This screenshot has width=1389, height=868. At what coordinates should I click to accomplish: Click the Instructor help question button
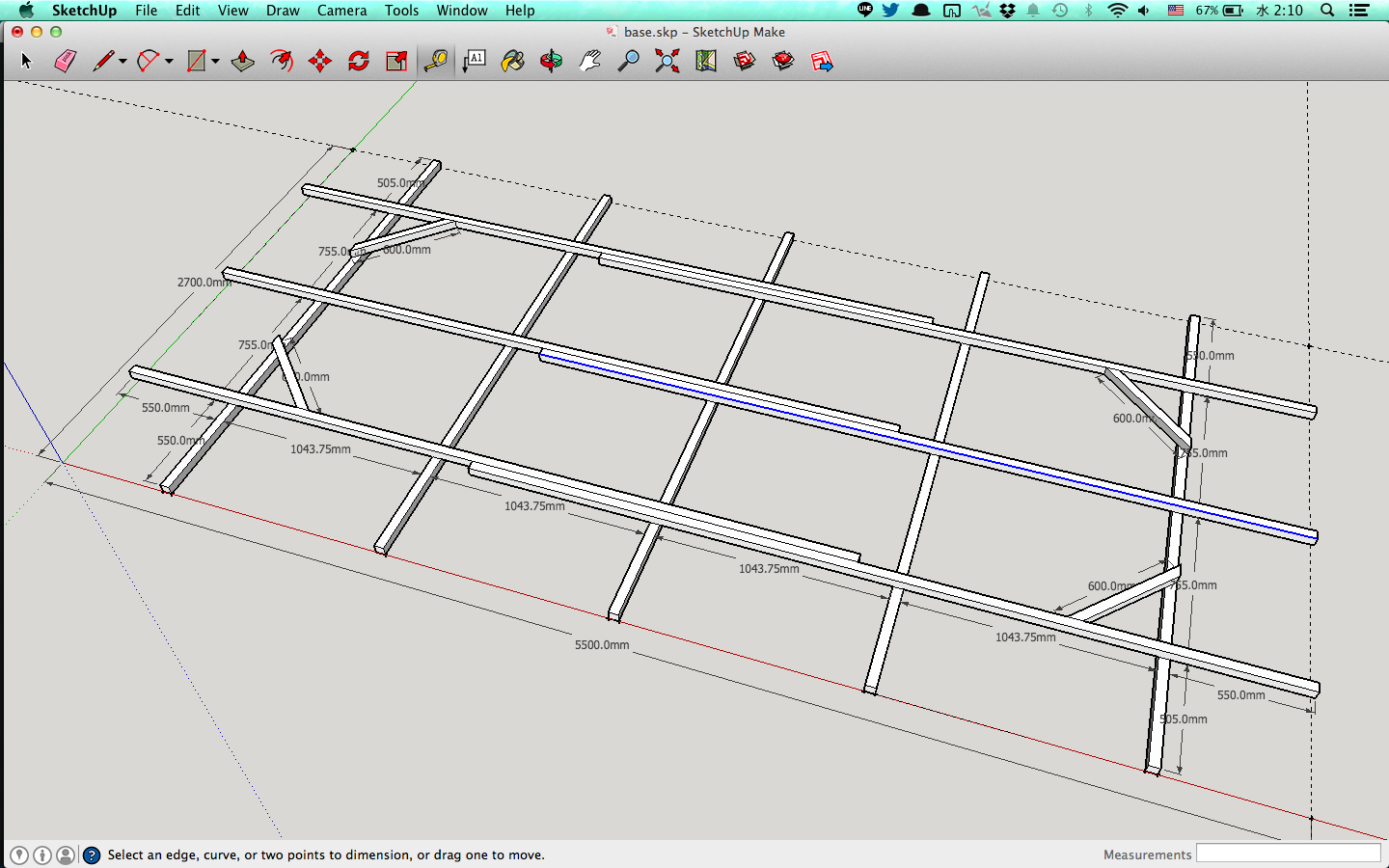pos(92,854)
